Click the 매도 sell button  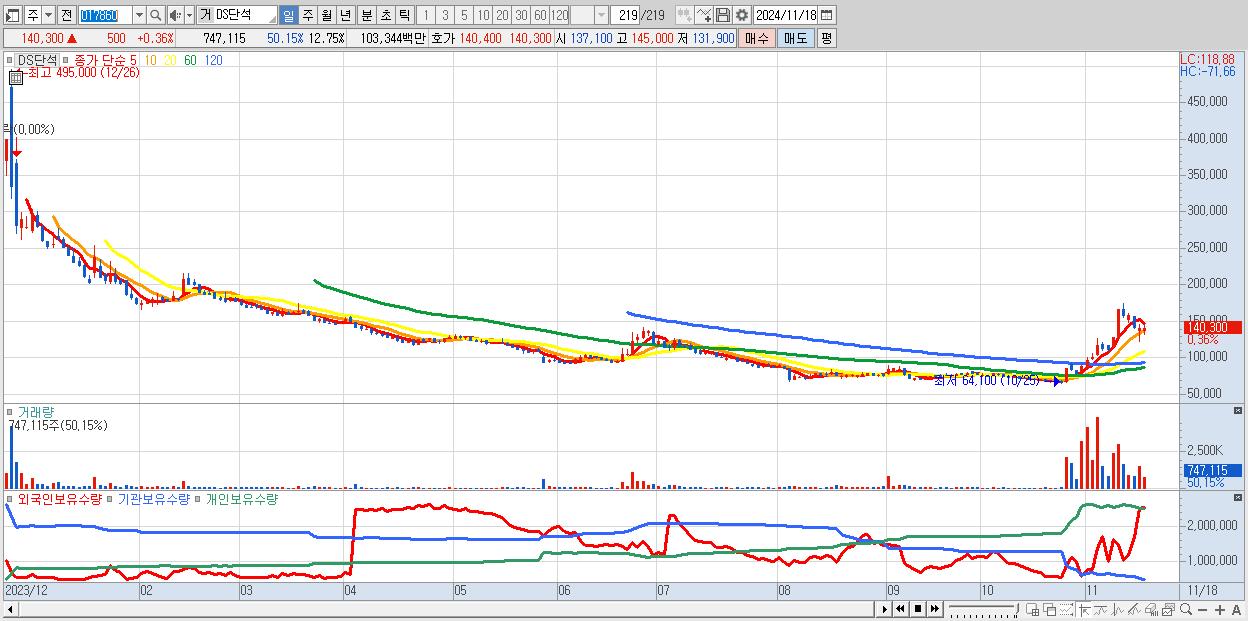click(x=796, y=38)
